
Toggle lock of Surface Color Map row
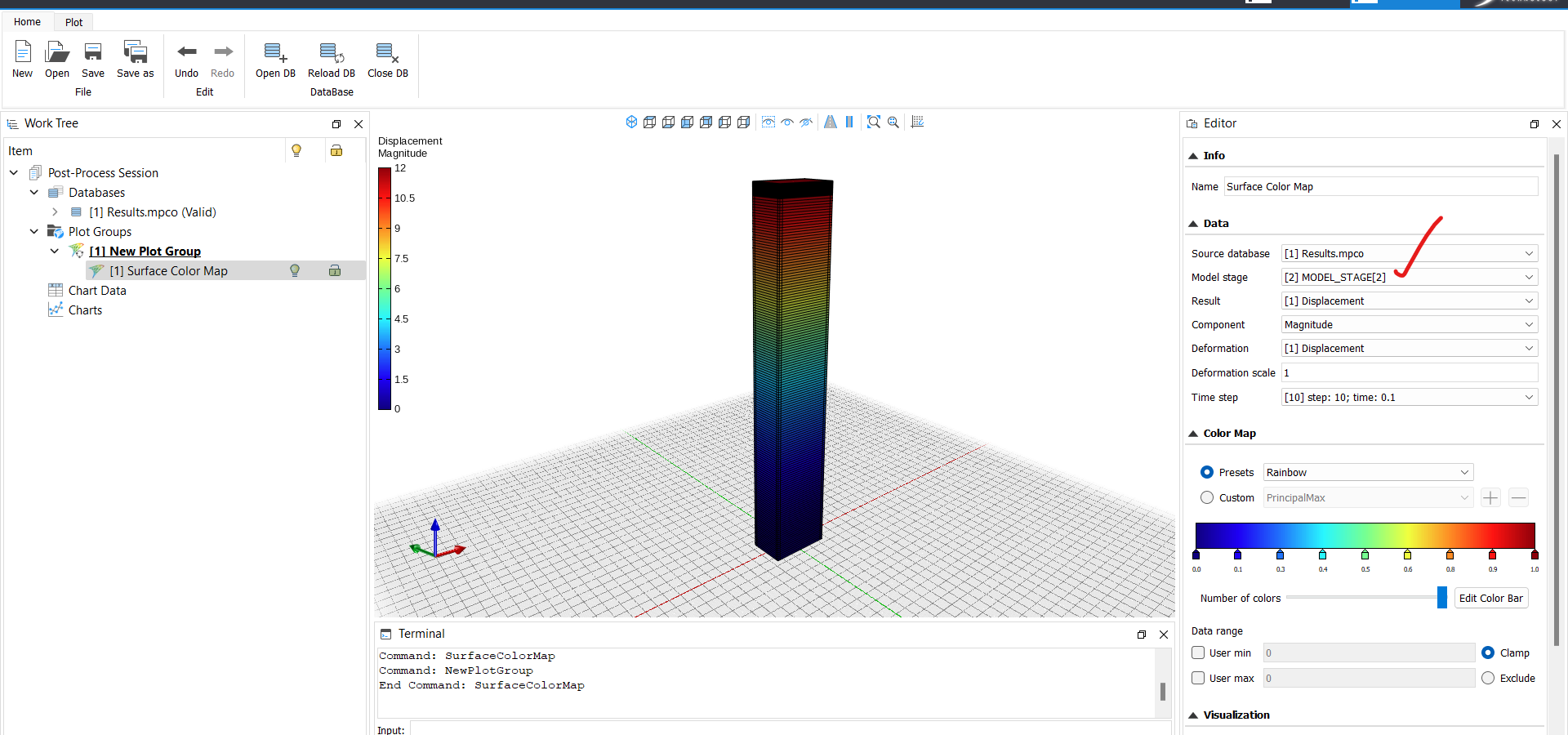pos(335,270)
